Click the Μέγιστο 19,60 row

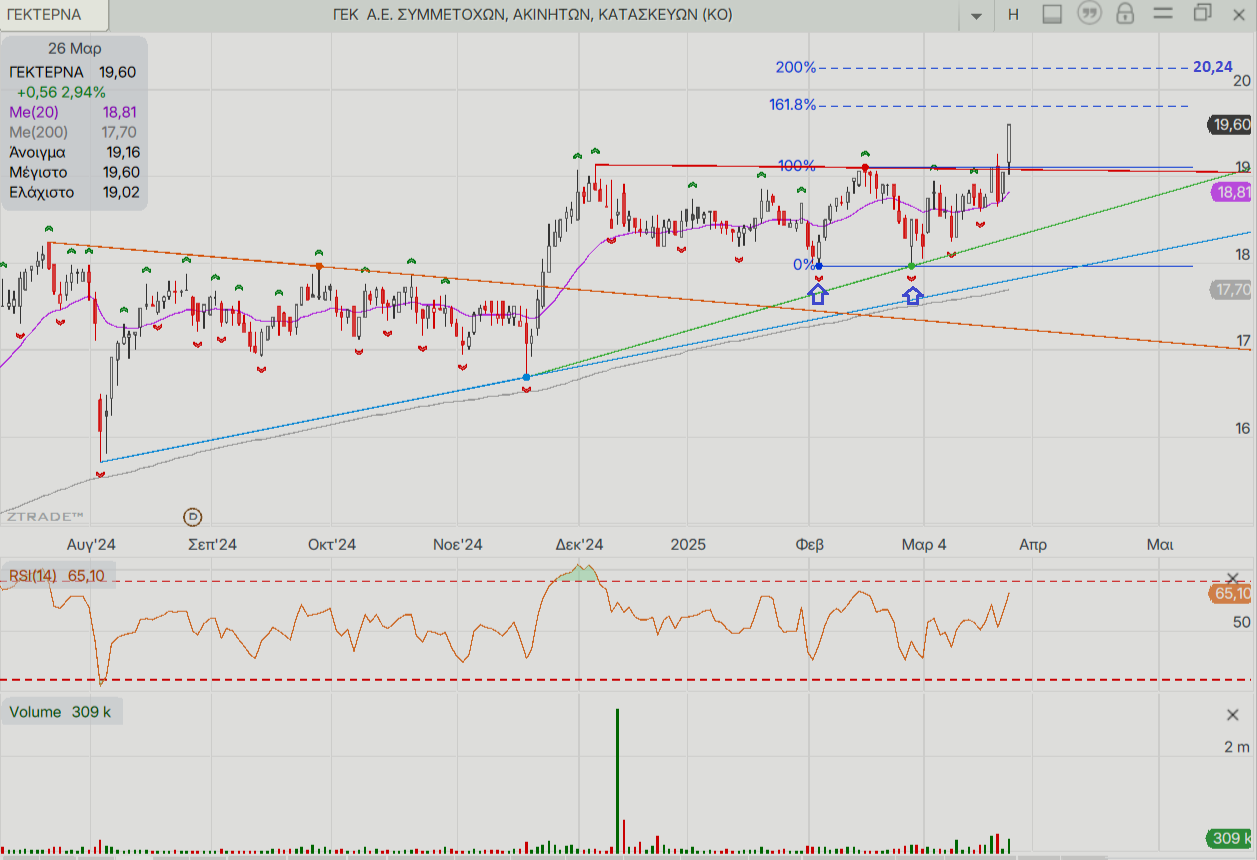tap(73, 172)
